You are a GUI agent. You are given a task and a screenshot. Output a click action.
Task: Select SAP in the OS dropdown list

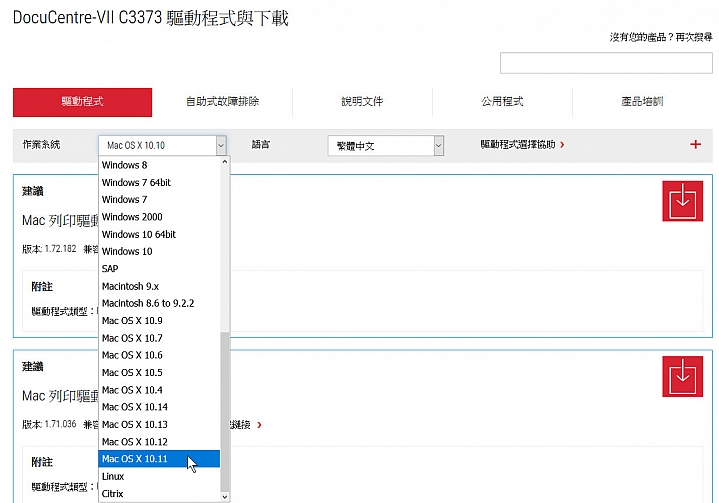[x=159, y=269]
